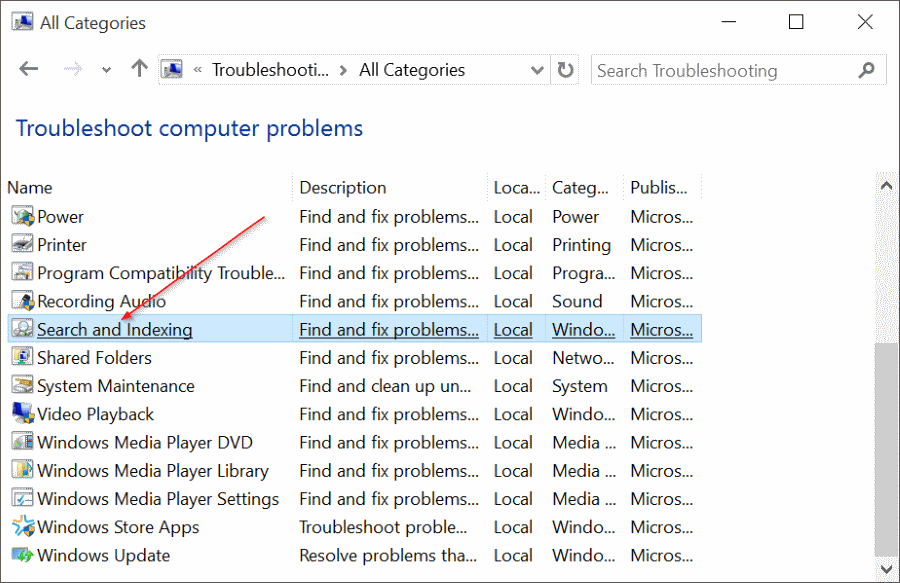Click "Resolve problems tha..." description
The width and height of the screenshot is (900, 583).
pyautogui.click(x=388, y=555)
